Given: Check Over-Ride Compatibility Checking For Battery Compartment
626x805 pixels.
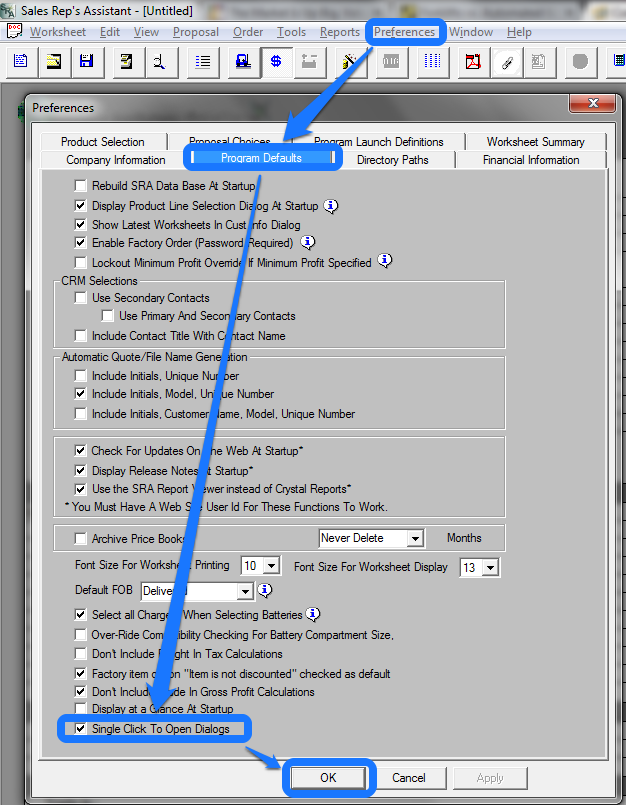Looking at the screenshot, I should tap(81, 635).
